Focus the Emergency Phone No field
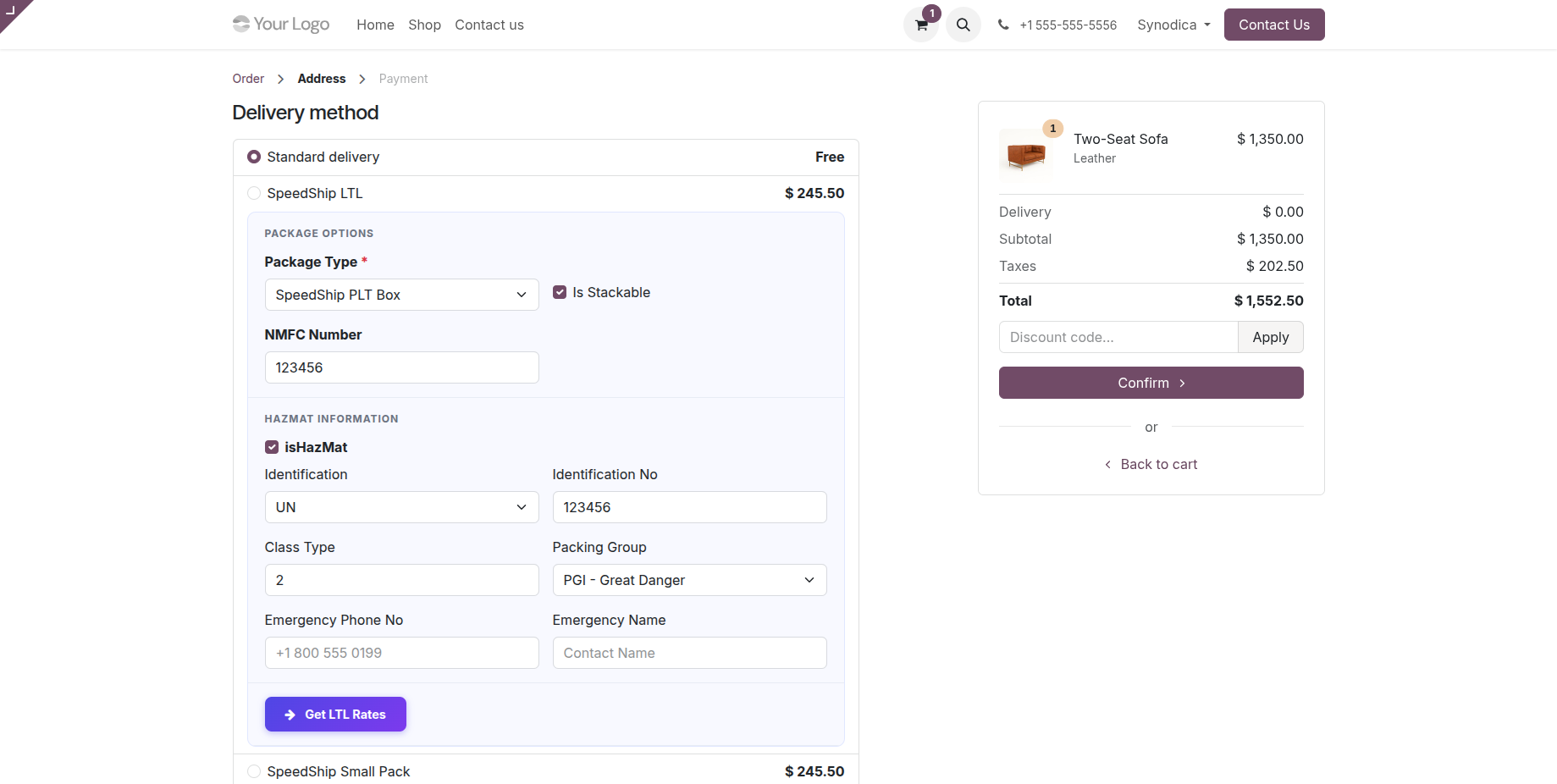 click(402, 653)
